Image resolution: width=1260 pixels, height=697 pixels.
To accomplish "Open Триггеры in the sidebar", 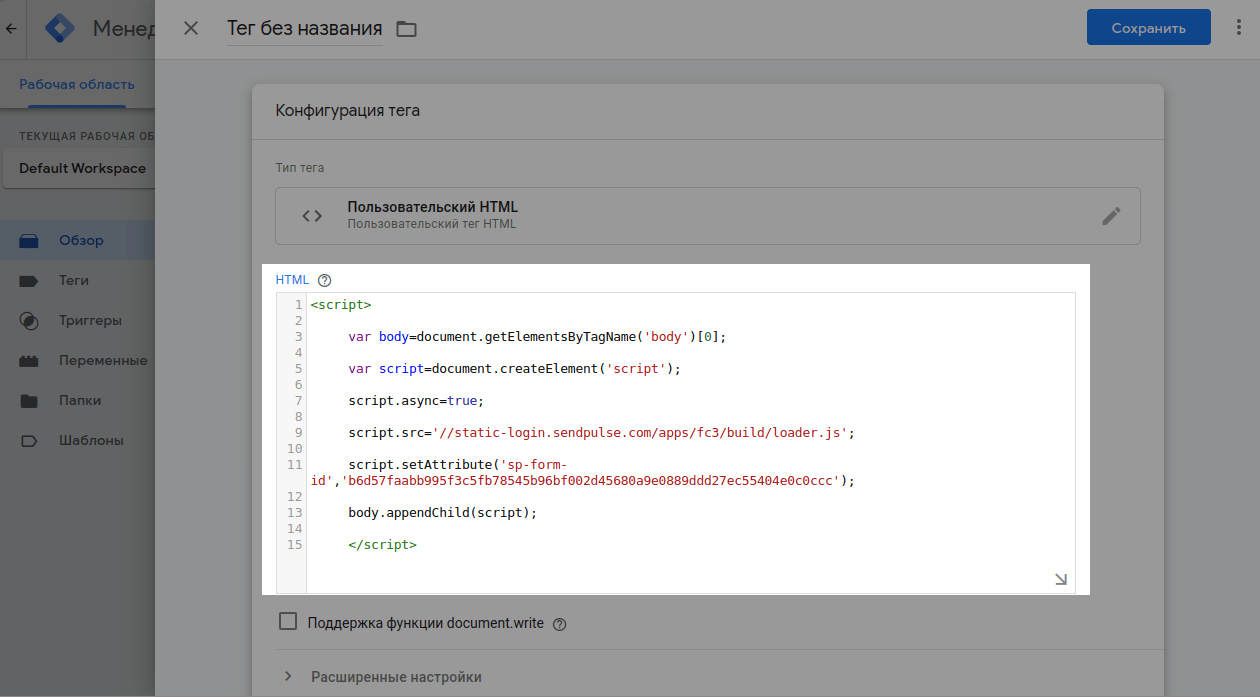I will pos(90,321).
